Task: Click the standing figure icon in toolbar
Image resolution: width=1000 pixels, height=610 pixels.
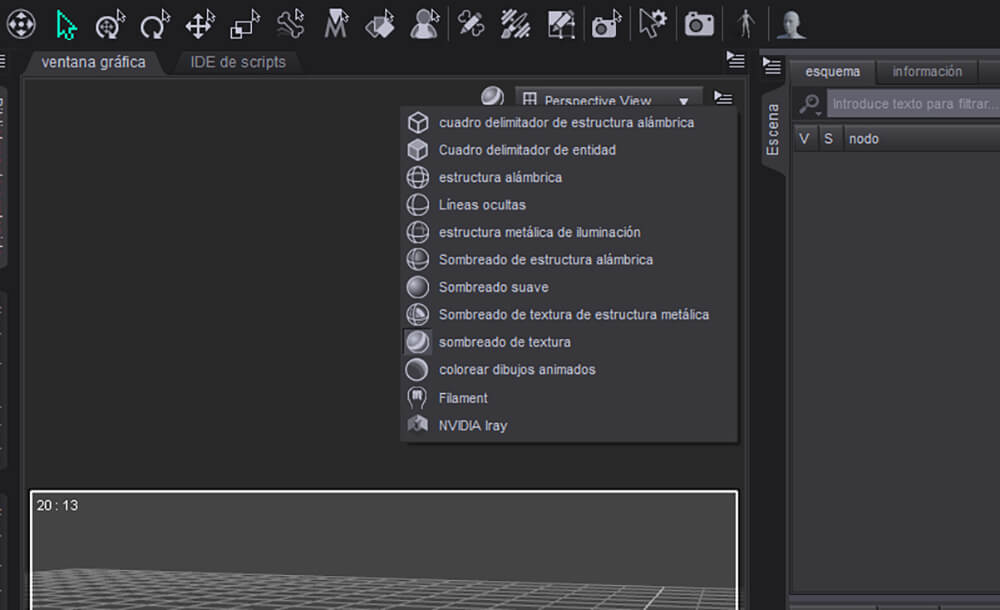Action: point(746,24)
